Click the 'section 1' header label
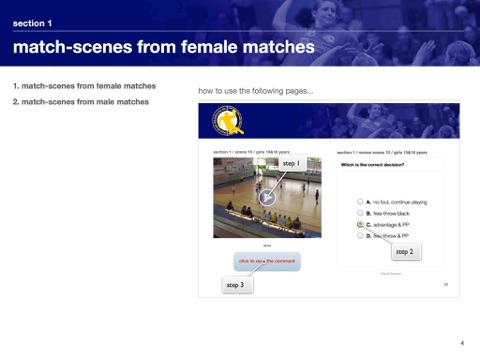Image resolution: width=480 pixels, height=360 pixels. pos(32,23)
